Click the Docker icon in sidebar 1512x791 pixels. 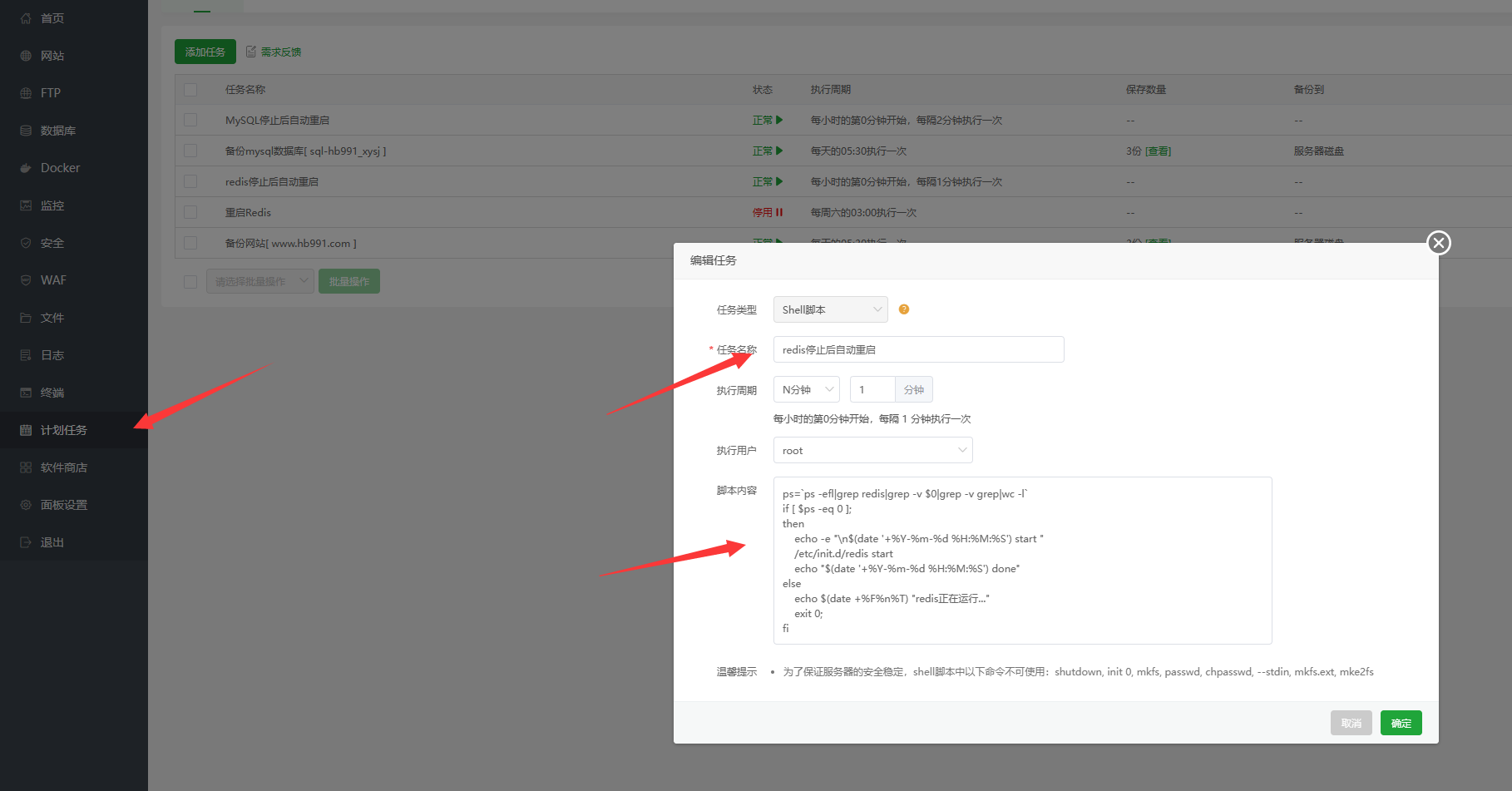[26, 168]
